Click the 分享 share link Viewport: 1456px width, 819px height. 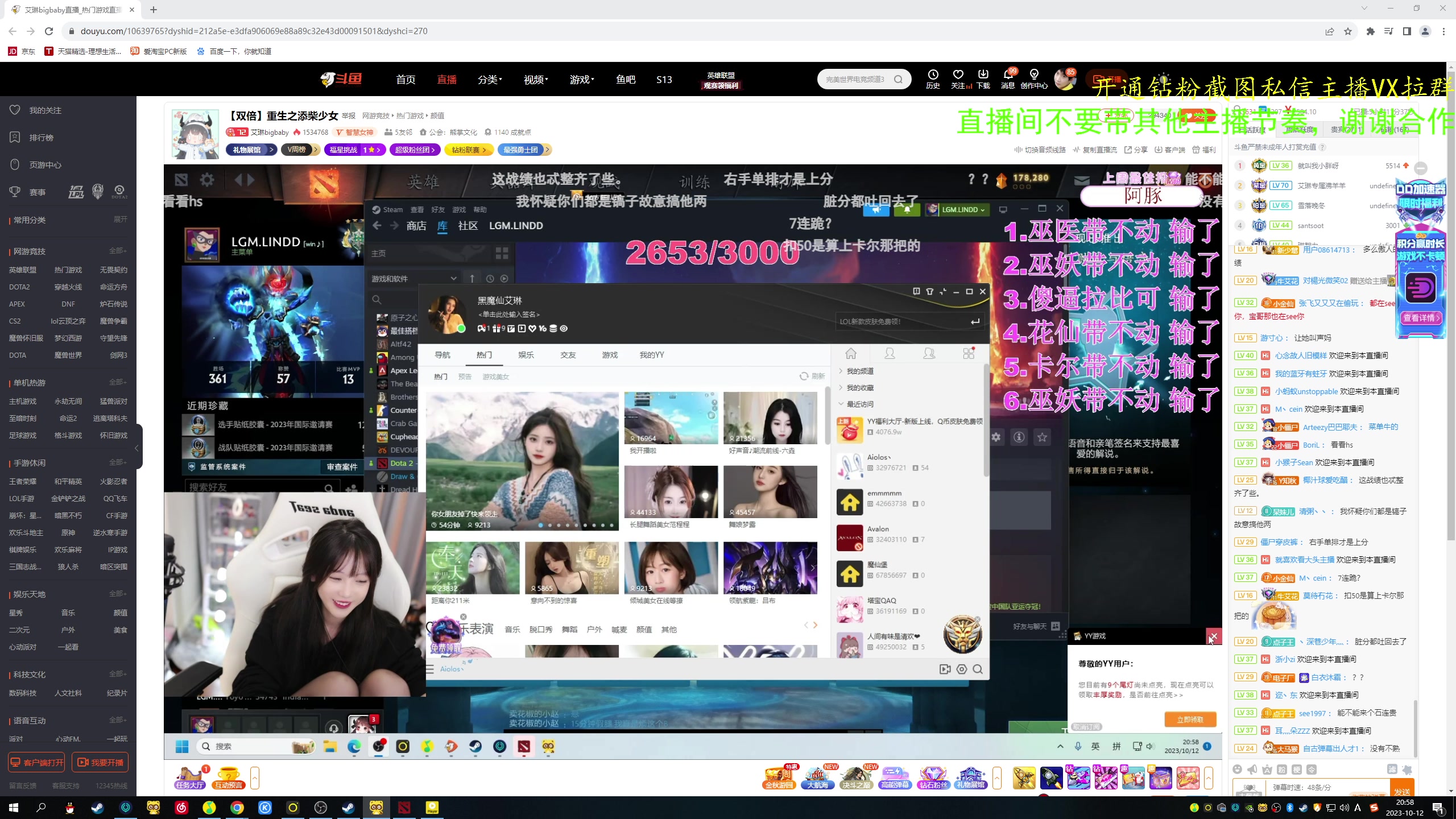click(1136, 150)
